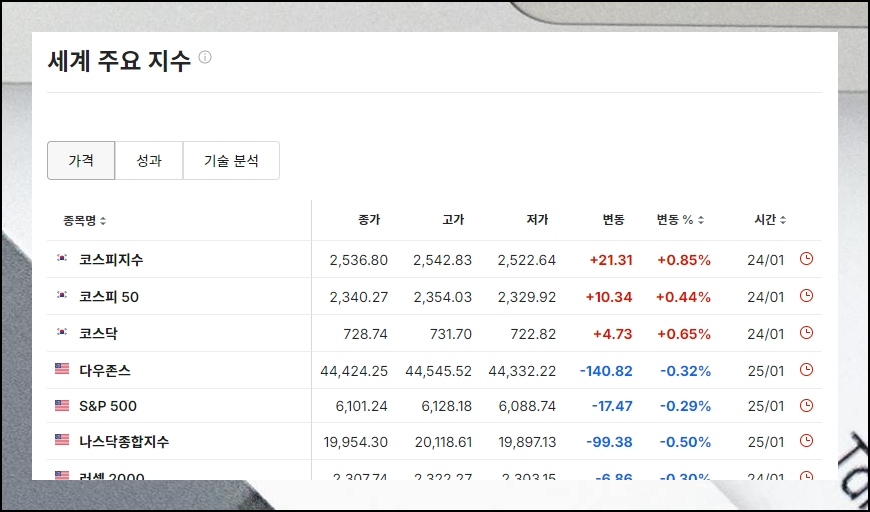This screenshot has height=512, width=870.
Task: Click the 종가 column header
Action: click(x=369, y=220)
